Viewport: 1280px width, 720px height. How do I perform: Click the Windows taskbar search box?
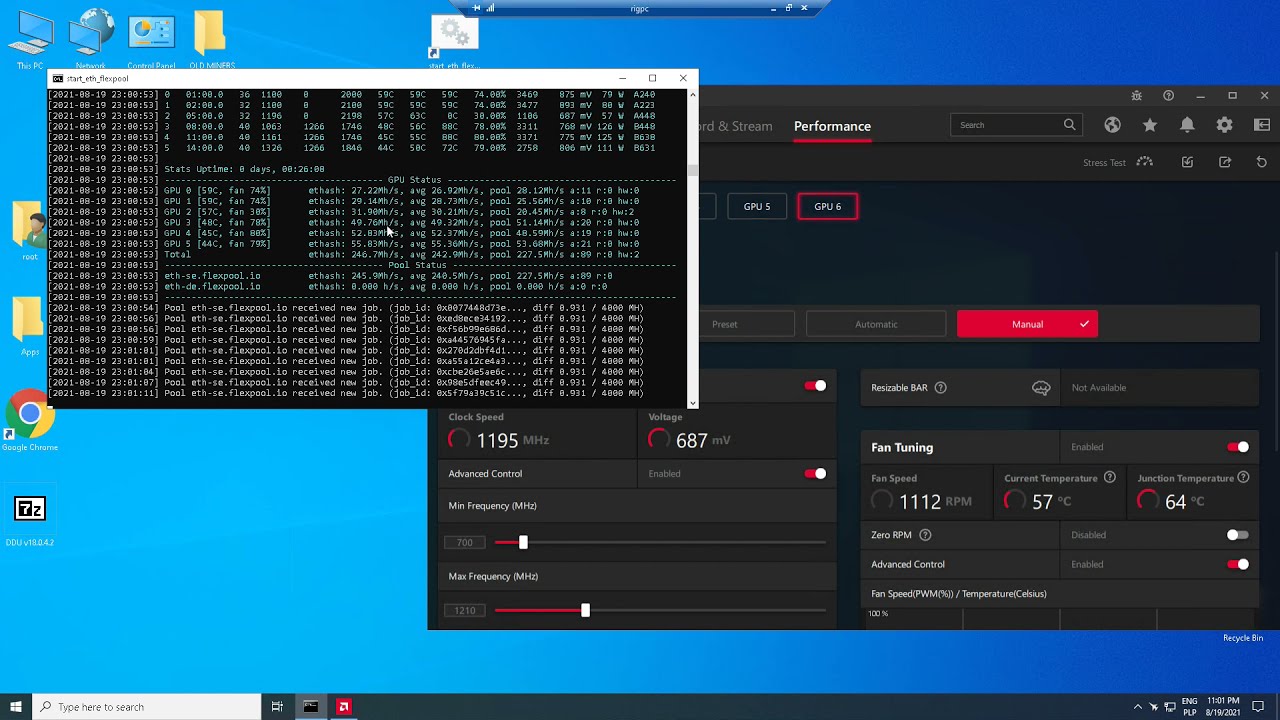146,707
